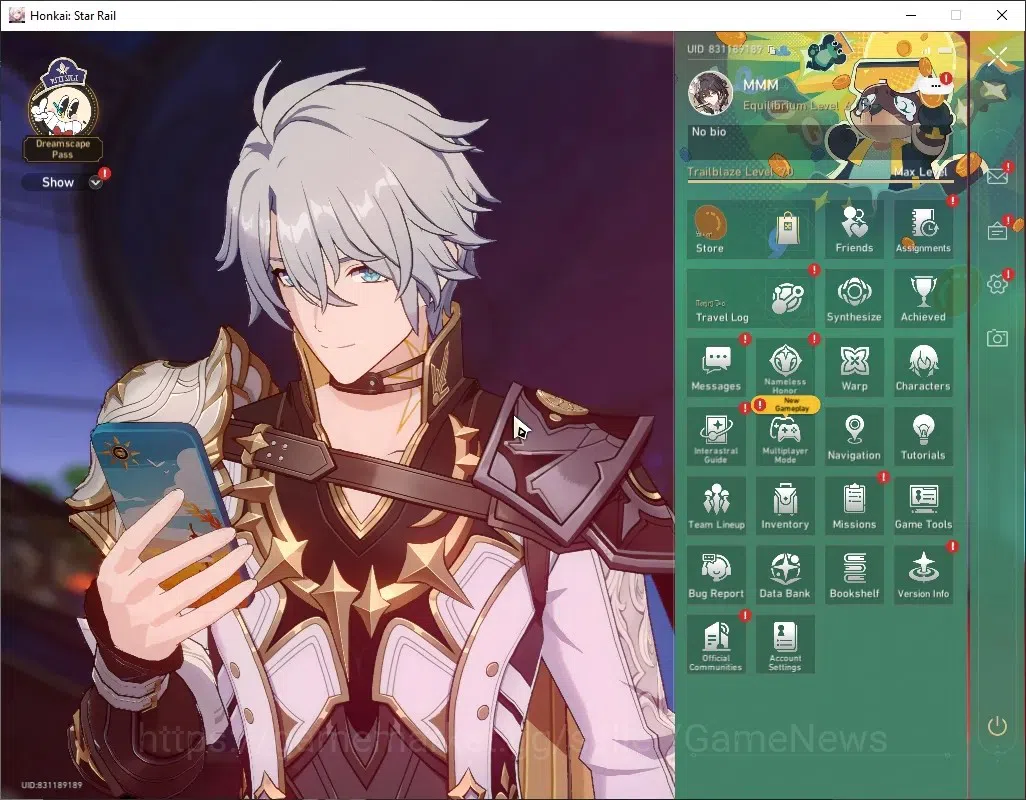Open the Bookshelf
The height and width of the screenshot is (800, 1026).
[854, 575]
